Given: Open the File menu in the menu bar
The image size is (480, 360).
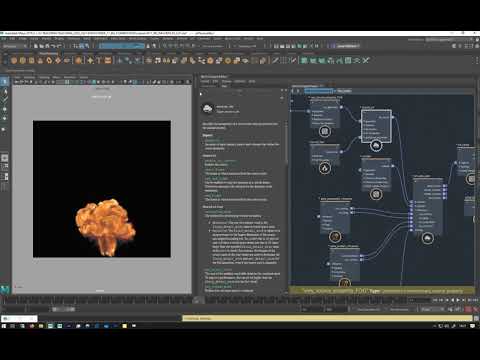Looking at the screenshot, I should pyautogui.click(x=3, y=39).
